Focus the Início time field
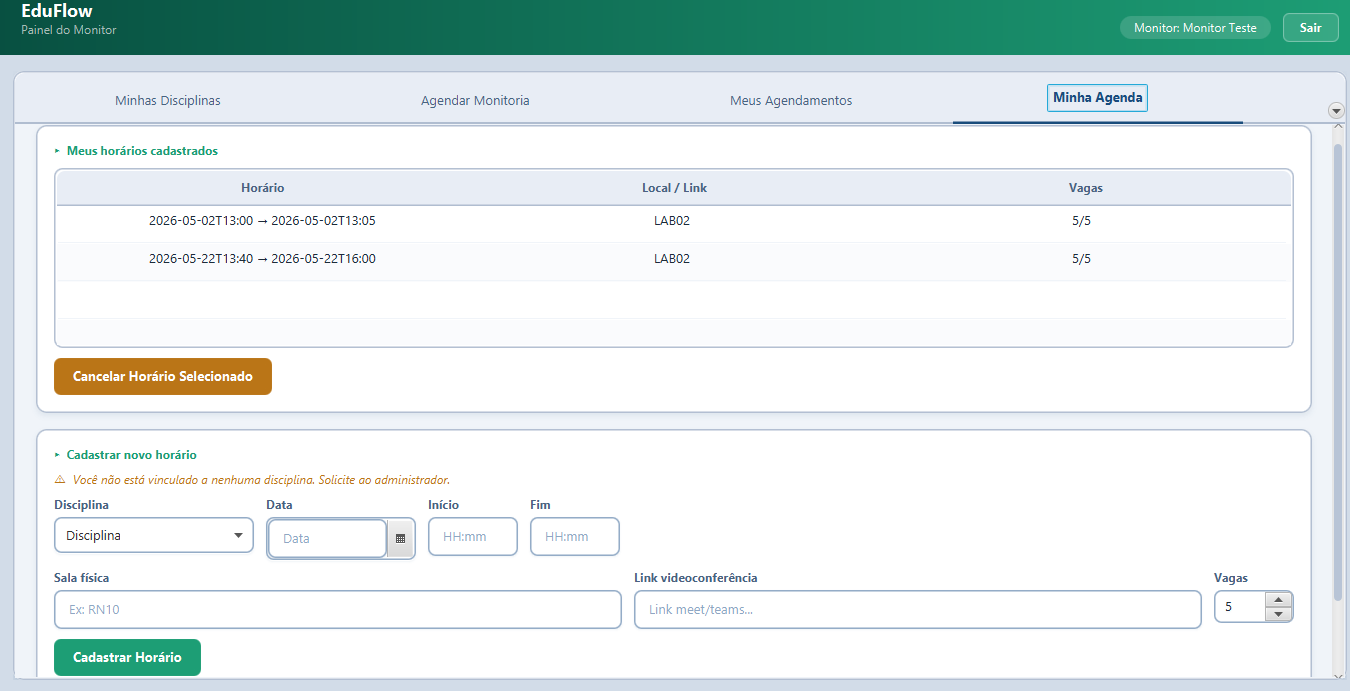 (473, 536)
